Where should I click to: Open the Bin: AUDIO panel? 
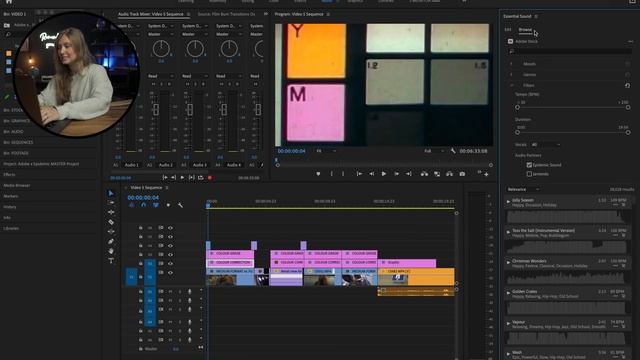tap(13, 132)
